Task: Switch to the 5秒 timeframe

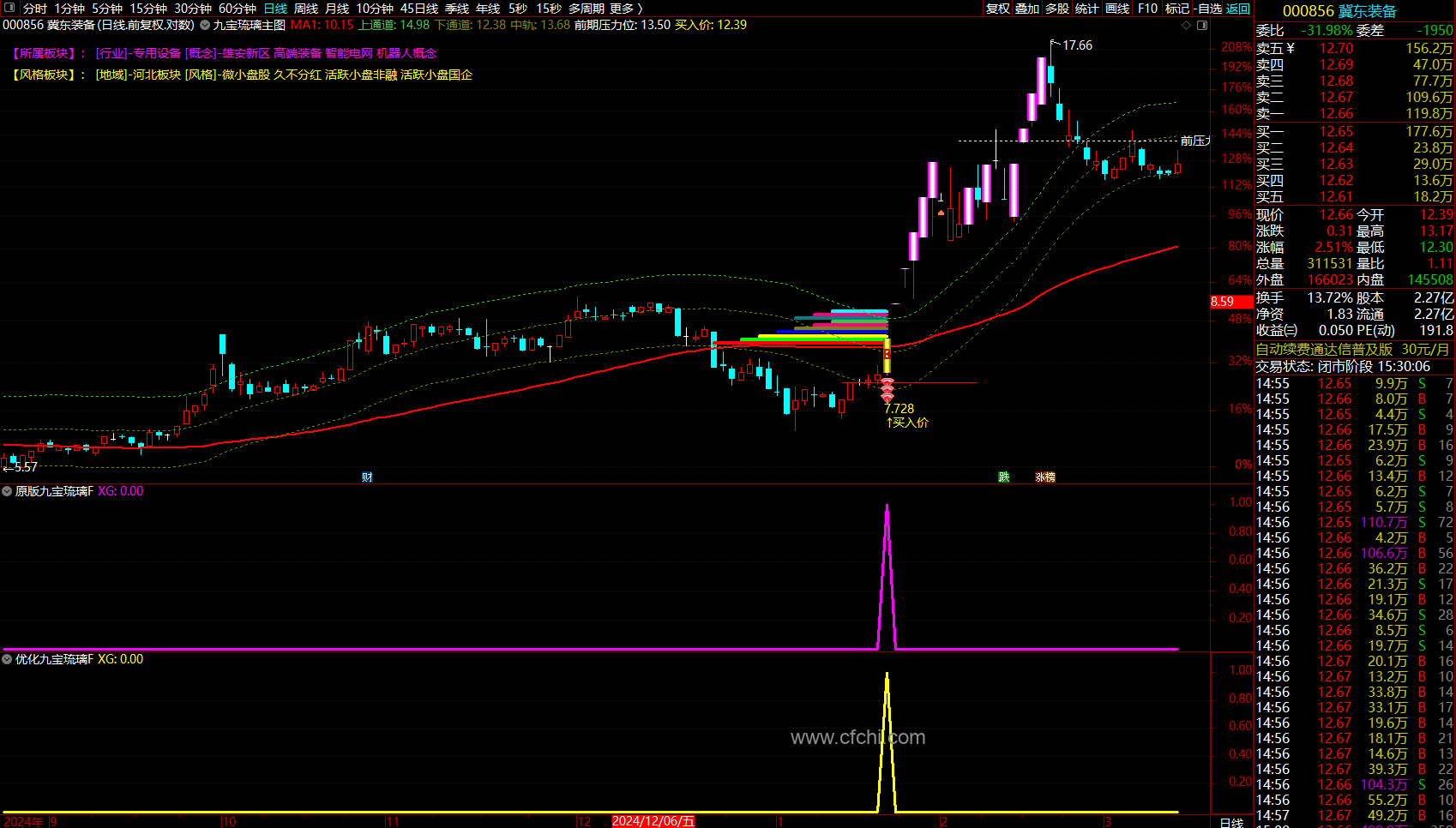Action: [x=518, y=9]
